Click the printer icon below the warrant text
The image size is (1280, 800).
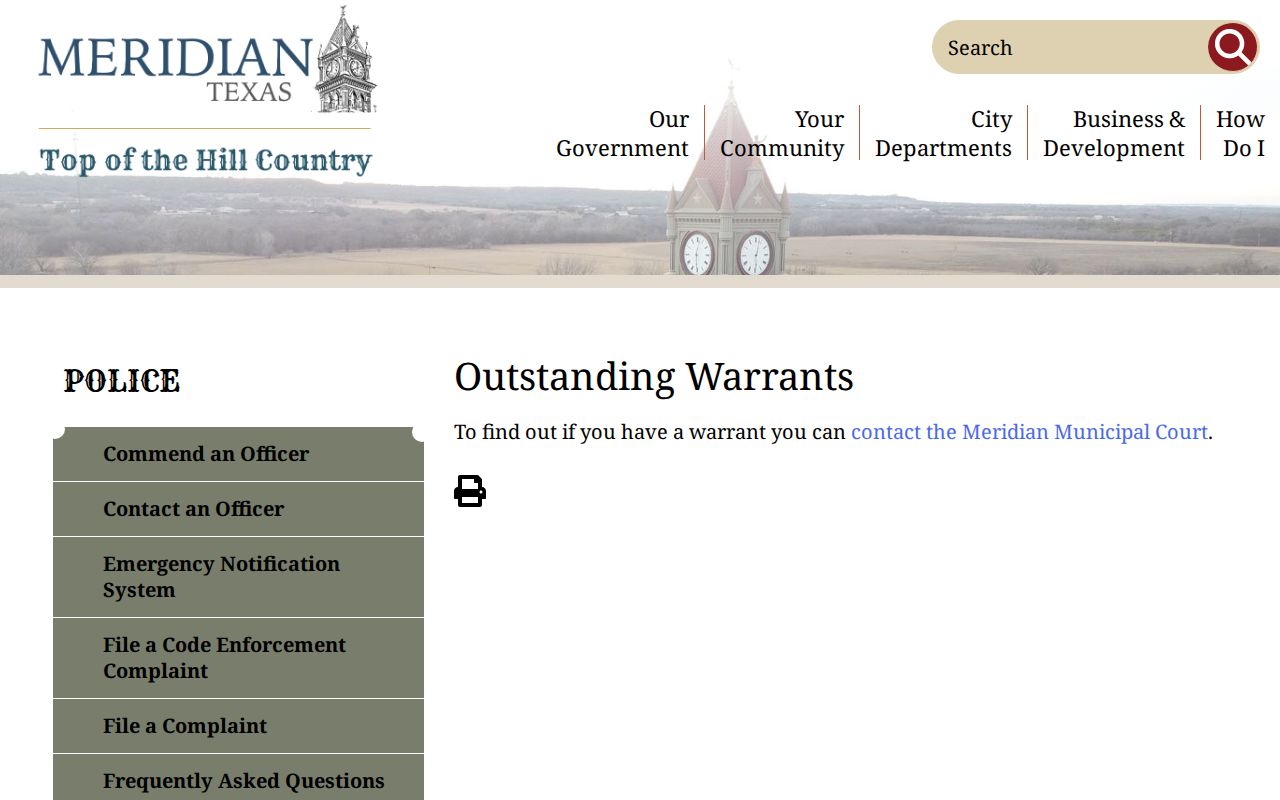(x=470, y=491)
